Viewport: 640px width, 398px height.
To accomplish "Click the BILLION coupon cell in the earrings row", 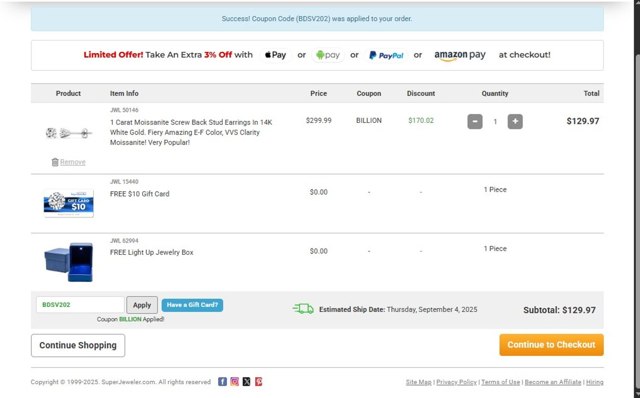I will [x=369, y=121].
